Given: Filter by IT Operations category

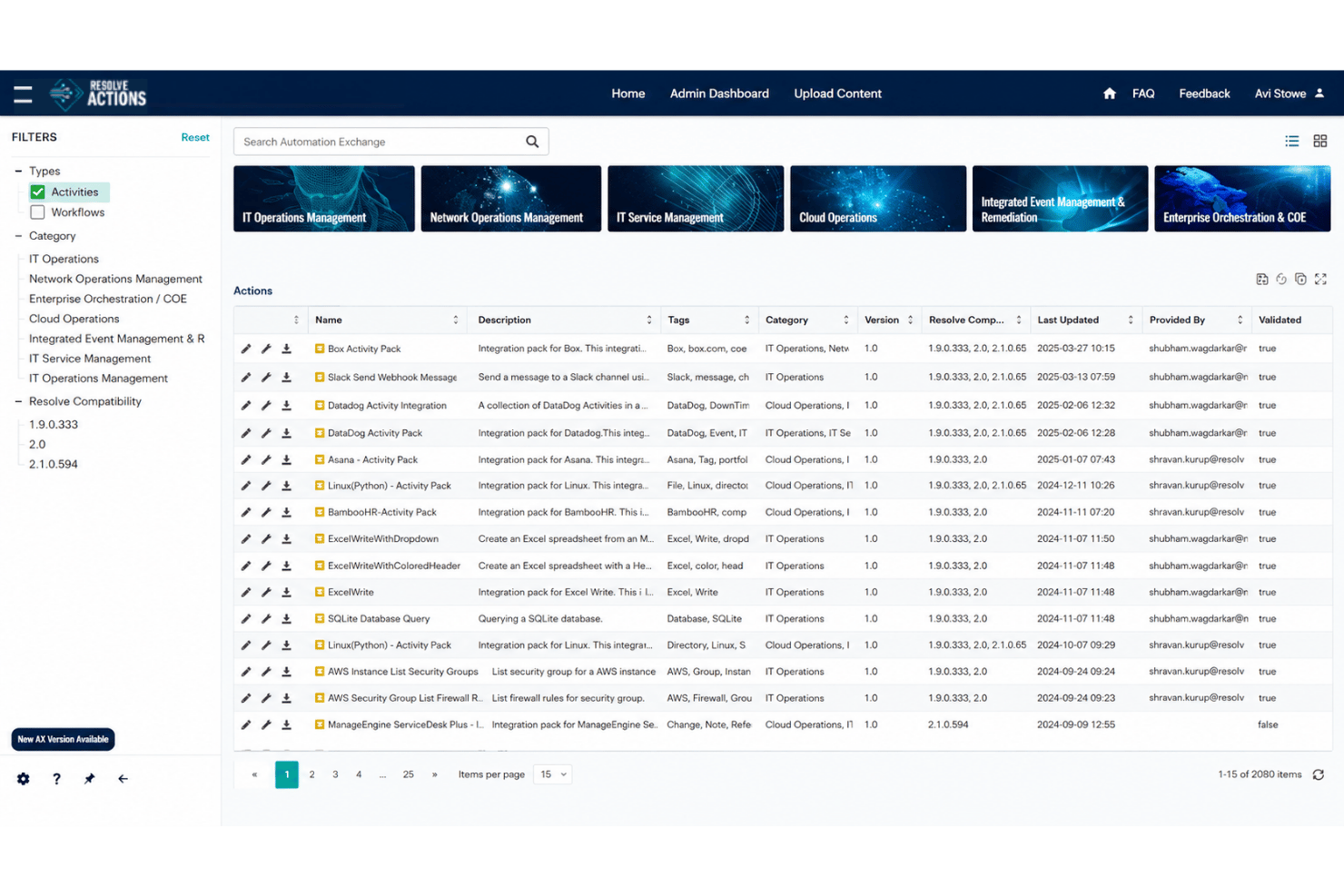Looking at the screenshot, I should pyautogui.click(x=64, y=259).
